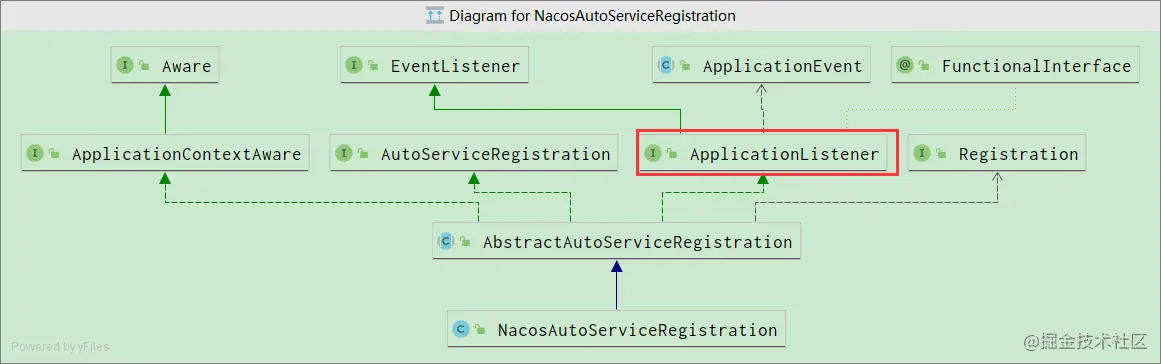Click the annotation icon on FunctionalInterface
Viewport: 1161px width, 364px height.
(905, 65)
